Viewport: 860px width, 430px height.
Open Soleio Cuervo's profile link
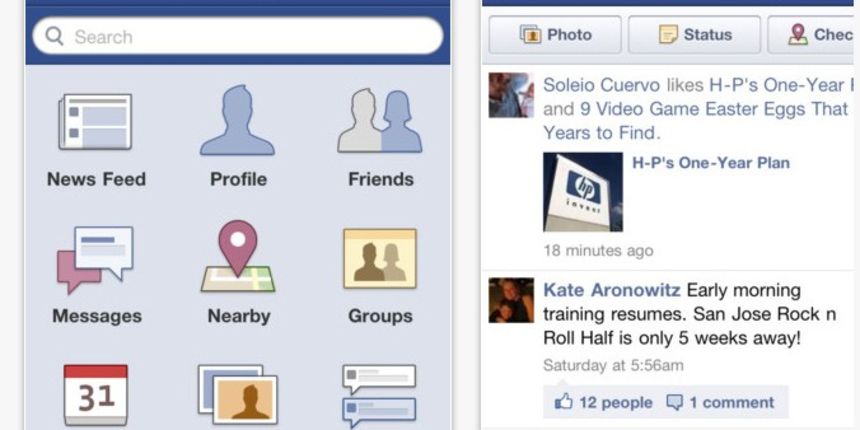point(602,85)
